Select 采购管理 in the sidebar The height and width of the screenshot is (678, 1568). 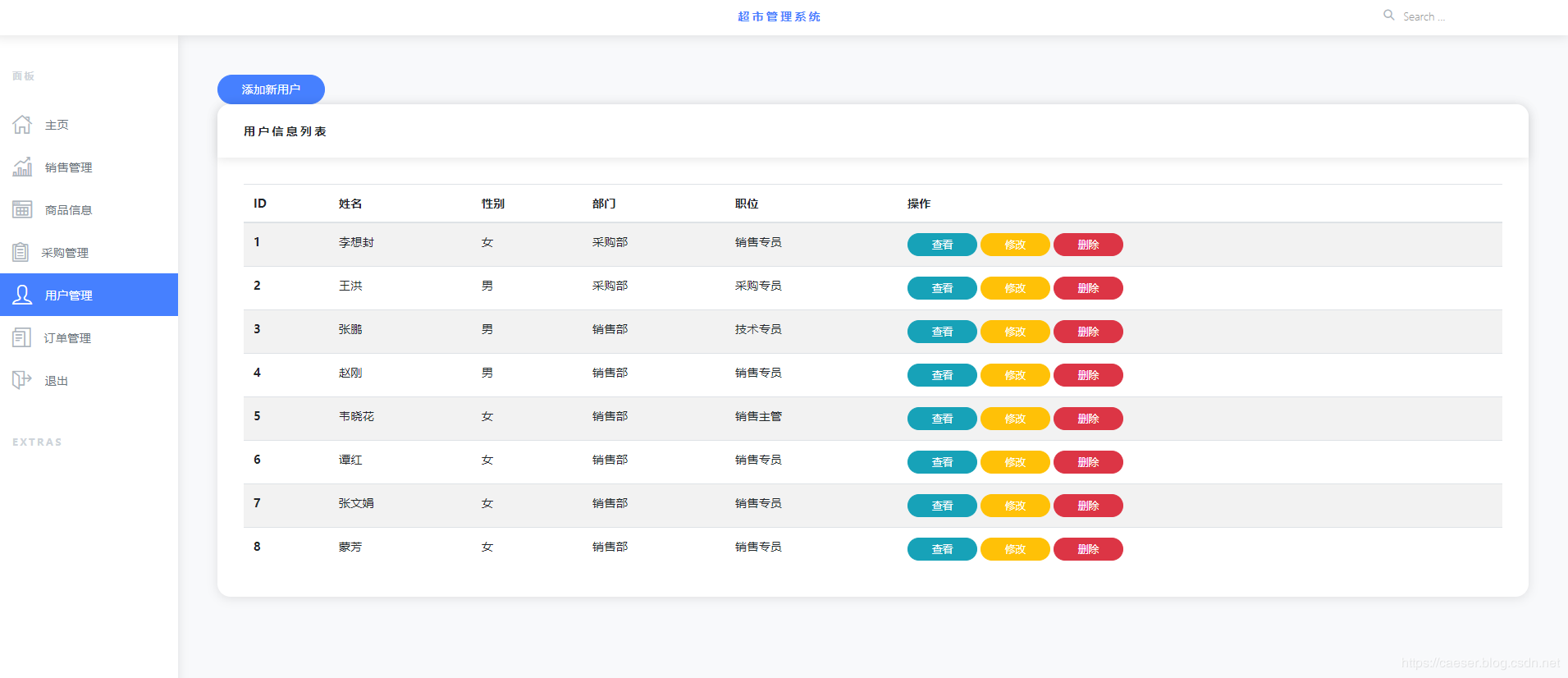(x=89, y=253)
